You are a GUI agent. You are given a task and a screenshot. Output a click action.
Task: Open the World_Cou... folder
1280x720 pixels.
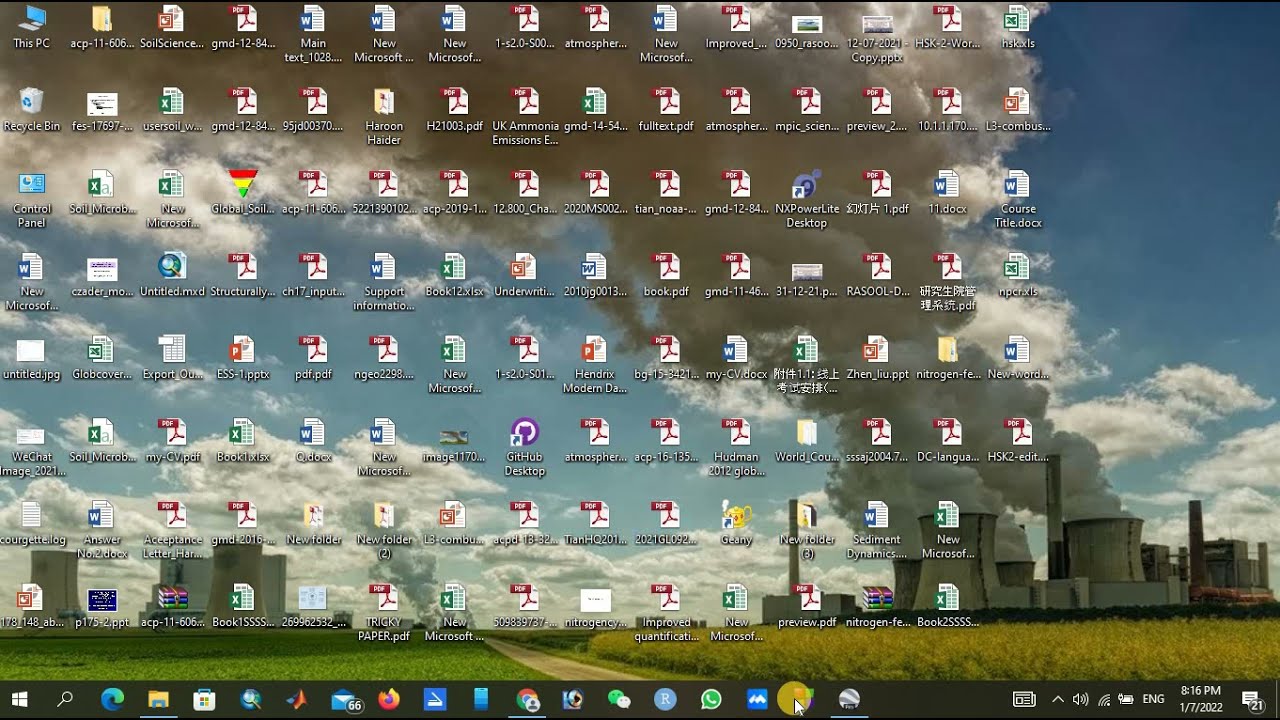point(806,441)
